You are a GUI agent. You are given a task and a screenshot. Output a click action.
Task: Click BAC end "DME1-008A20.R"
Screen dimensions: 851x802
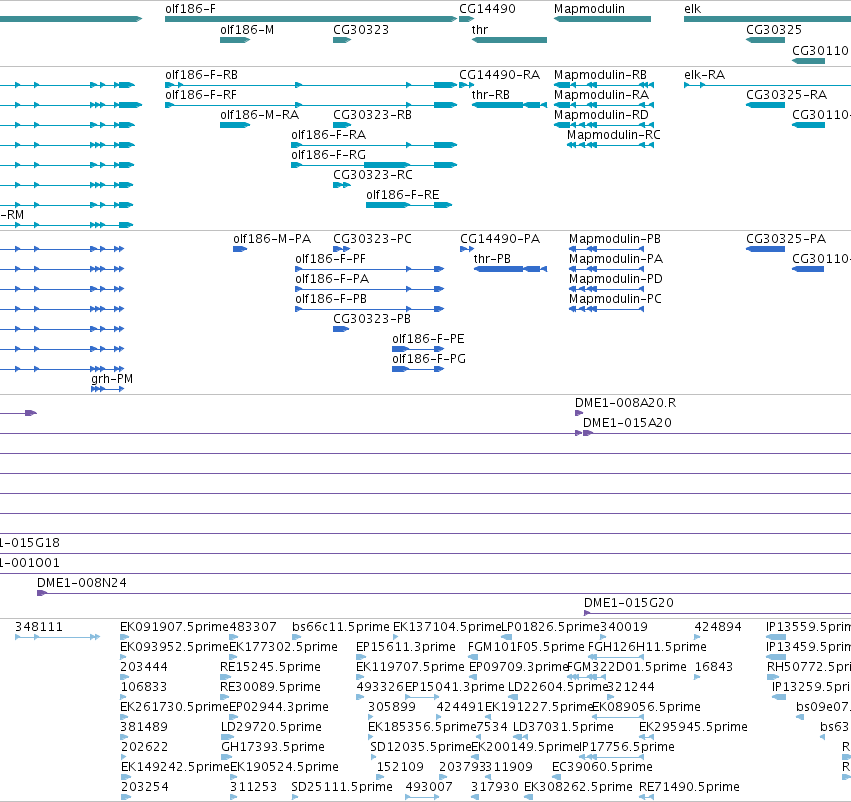click(x=625, y=403)
